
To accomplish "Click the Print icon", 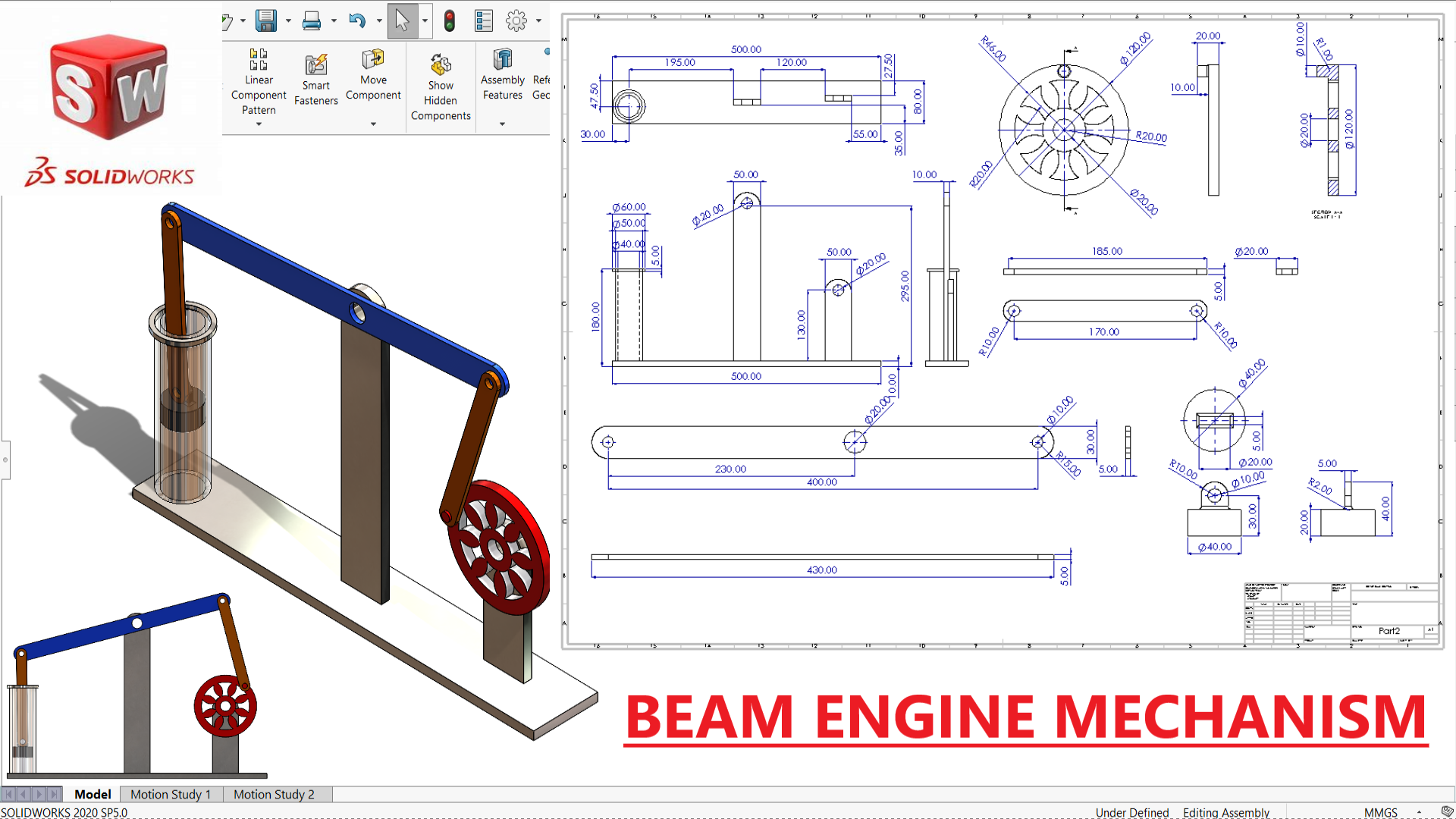I will click(x=311, y=20).
